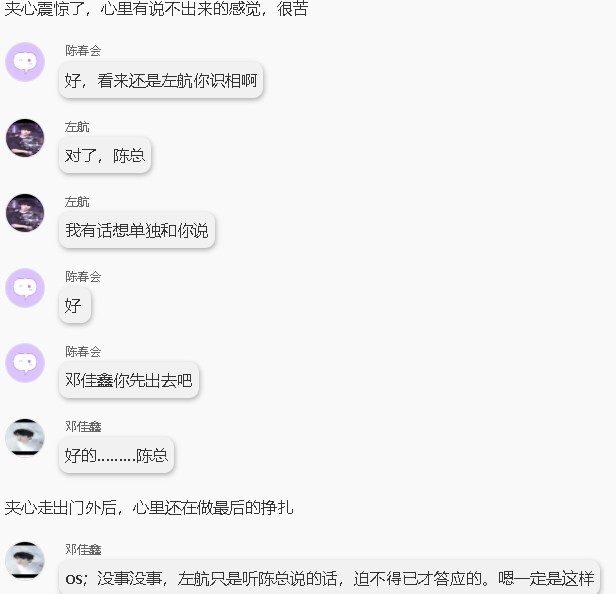This screenshot has width=616, height=594.
Task: Click the 陈春会 name above '邓佳鑫你先出去吧'
Action: tap(83, 352)
